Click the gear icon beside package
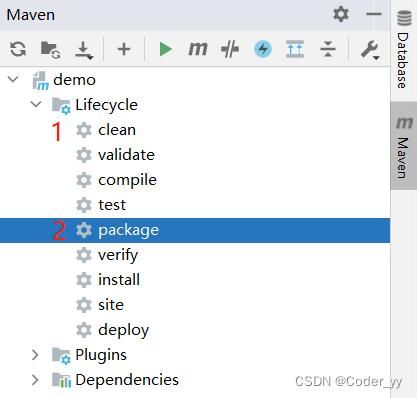This screenshot has width=417, height=398. click(x=84, y=230)
